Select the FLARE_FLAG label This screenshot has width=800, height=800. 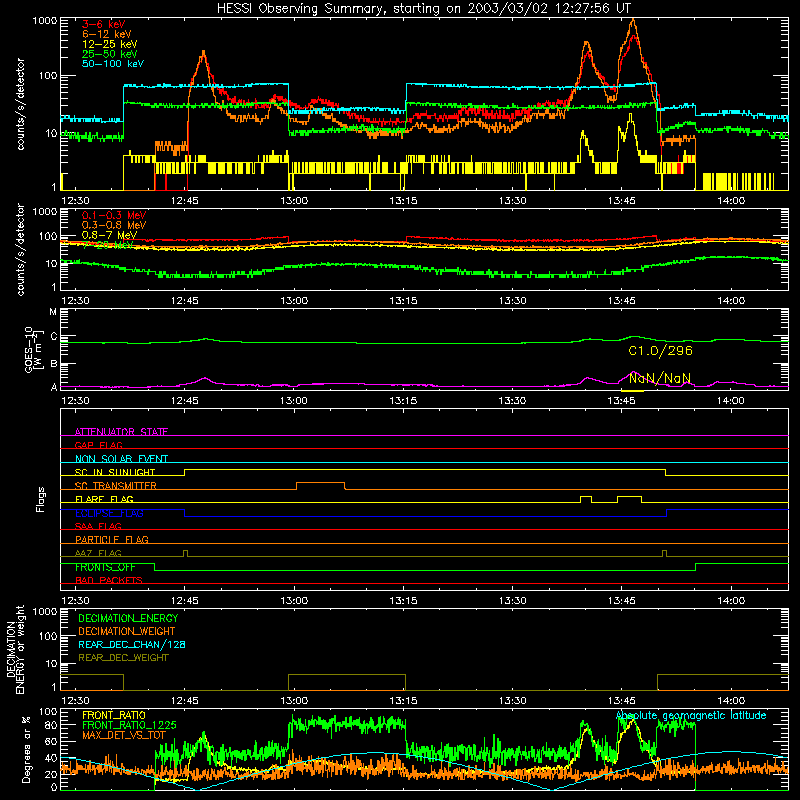104,499
